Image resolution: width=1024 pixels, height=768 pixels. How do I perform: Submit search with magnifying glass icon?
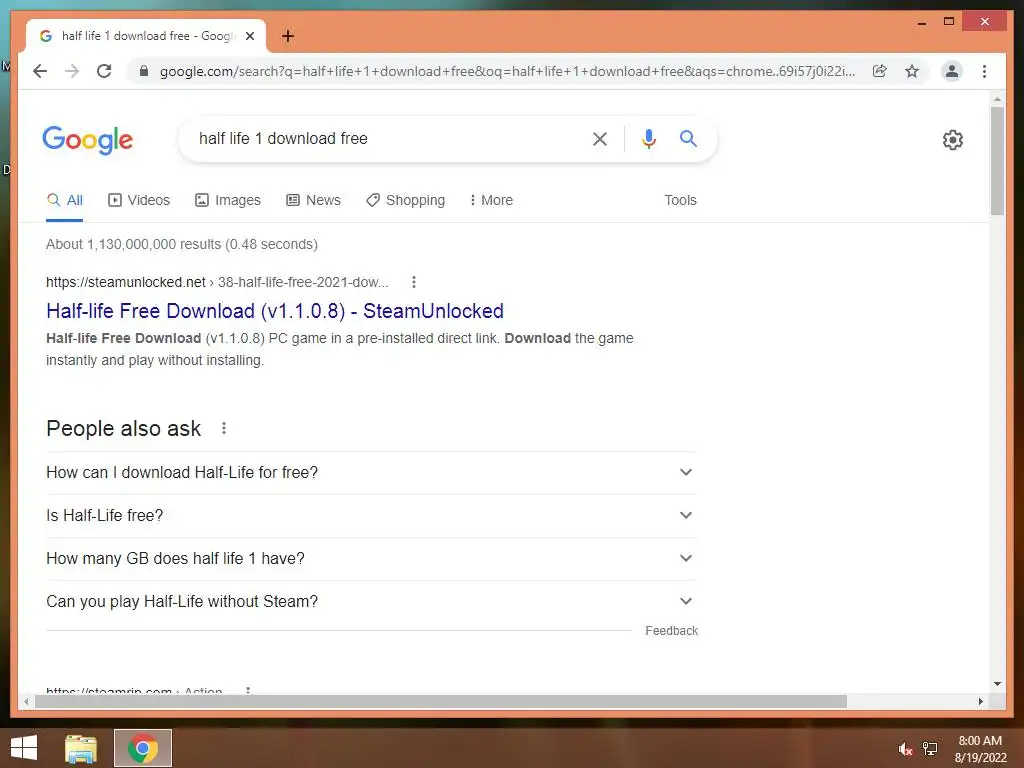click(688, 138)
